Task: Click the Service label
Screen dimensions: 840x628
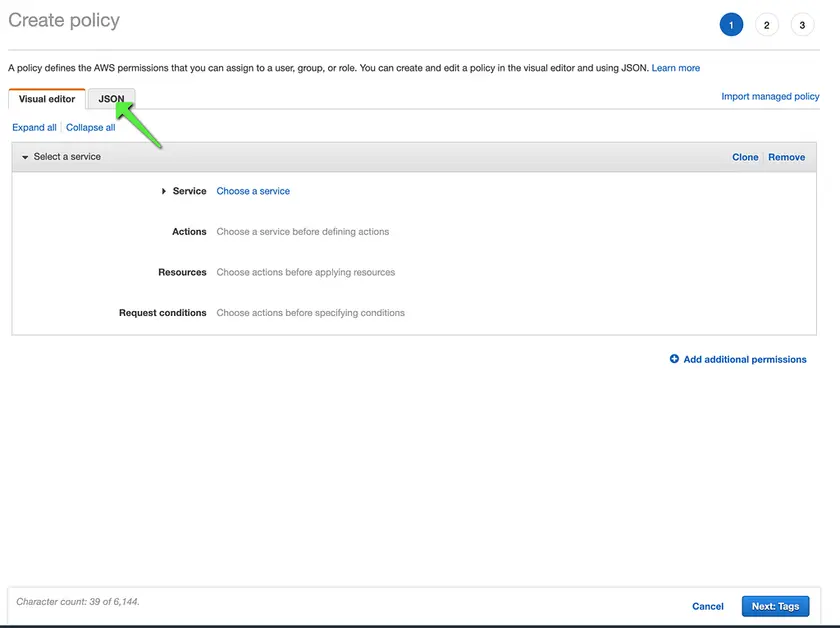Action: coord(189,191)
